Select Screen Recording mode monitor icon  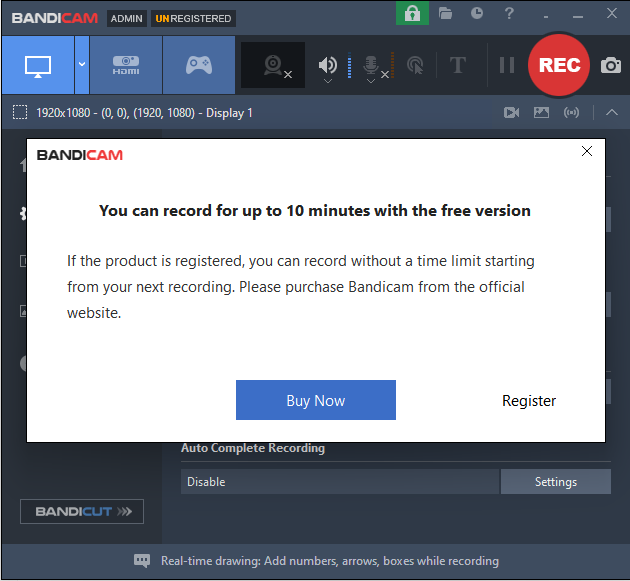38,65
